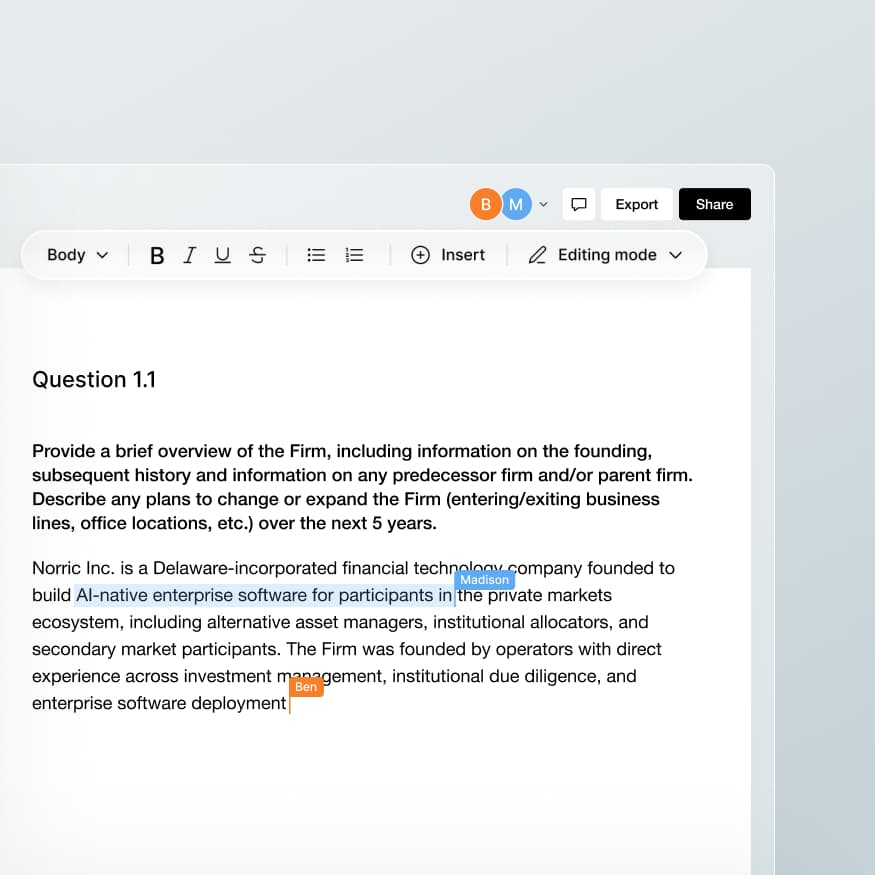
Task: Click the Export button
Action: [x=636, y=204]
